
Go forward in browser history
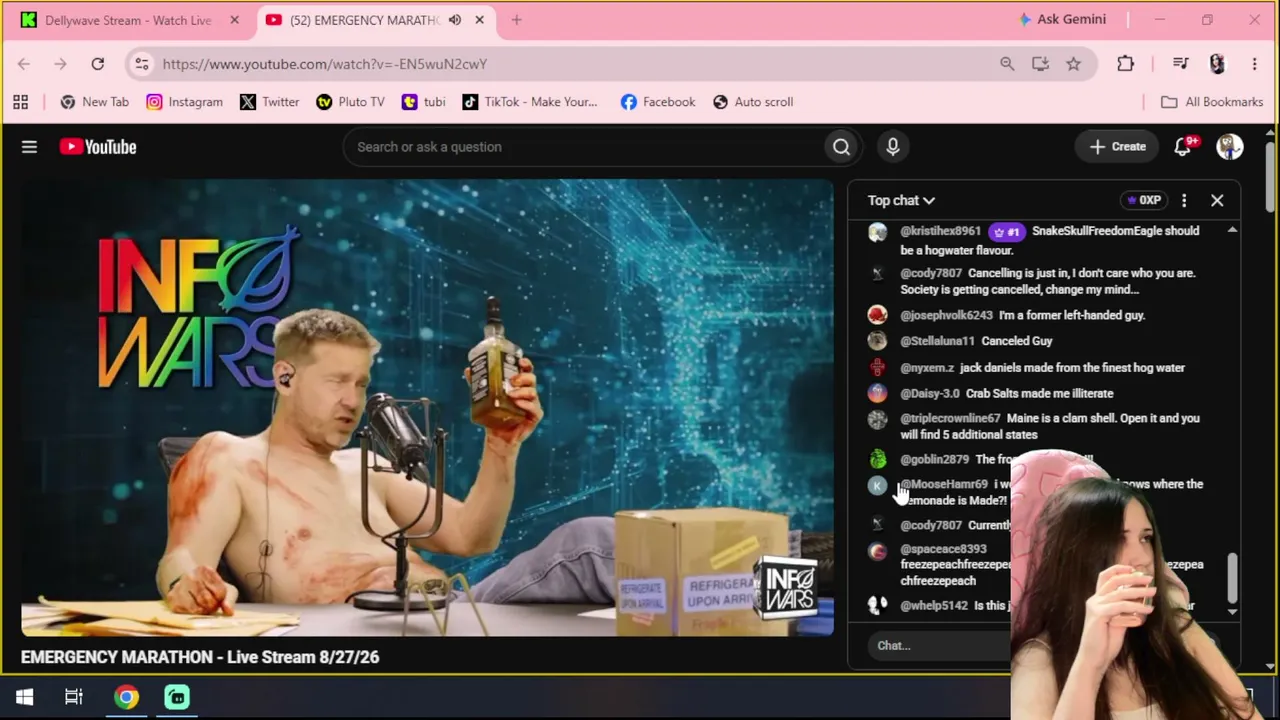(60, 64)
